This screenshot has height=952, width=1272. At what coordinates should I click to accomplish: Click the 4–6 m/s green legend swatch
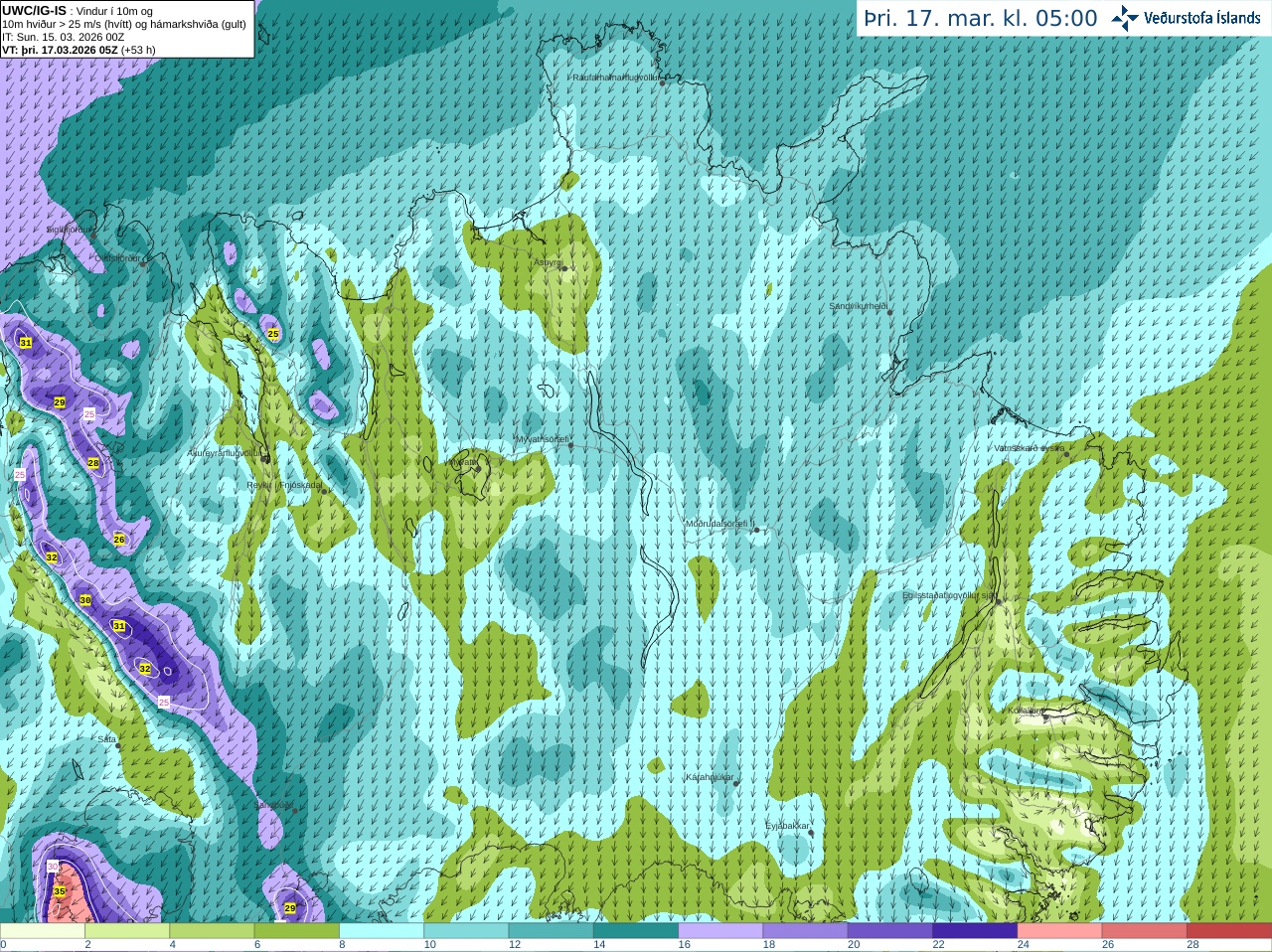(212, 931)
